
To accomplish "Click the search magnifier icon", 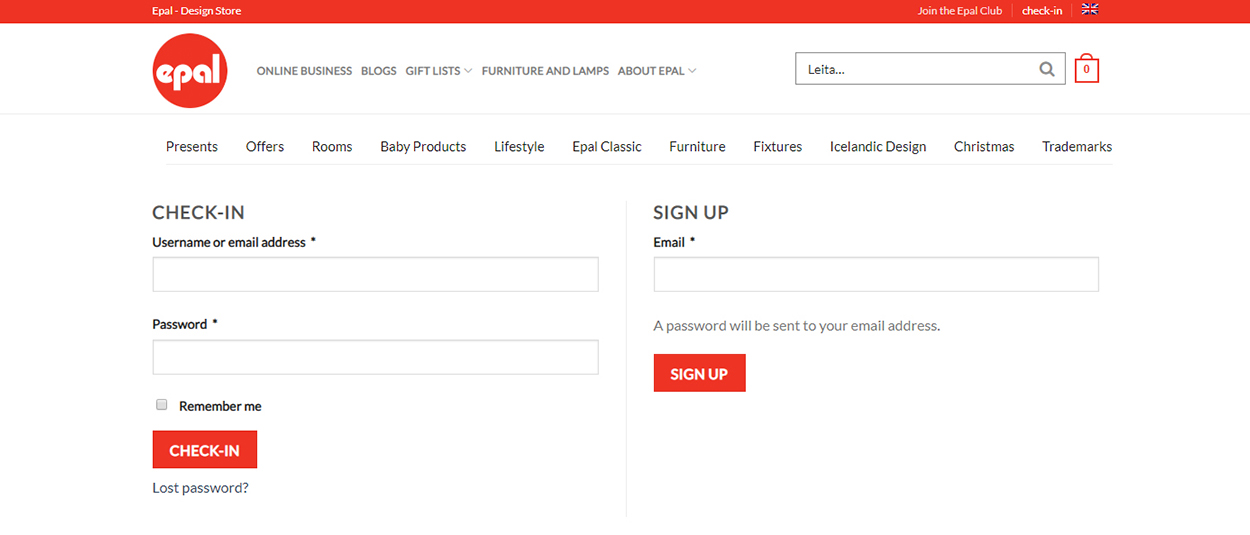I will [x=1047, y=69].
